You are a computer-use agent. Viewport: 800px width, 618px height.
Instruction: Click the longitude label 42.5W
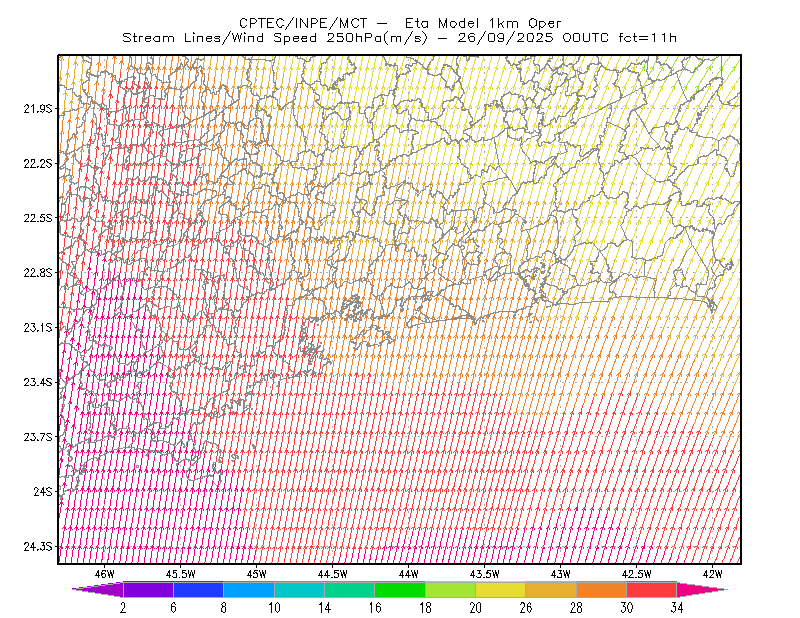[637, 574]
